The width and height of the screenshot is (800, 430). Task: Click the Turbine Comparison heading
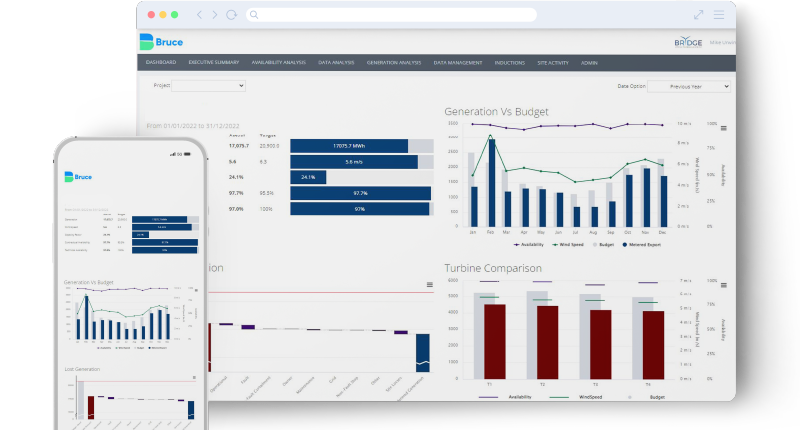[x=493, y=268]
